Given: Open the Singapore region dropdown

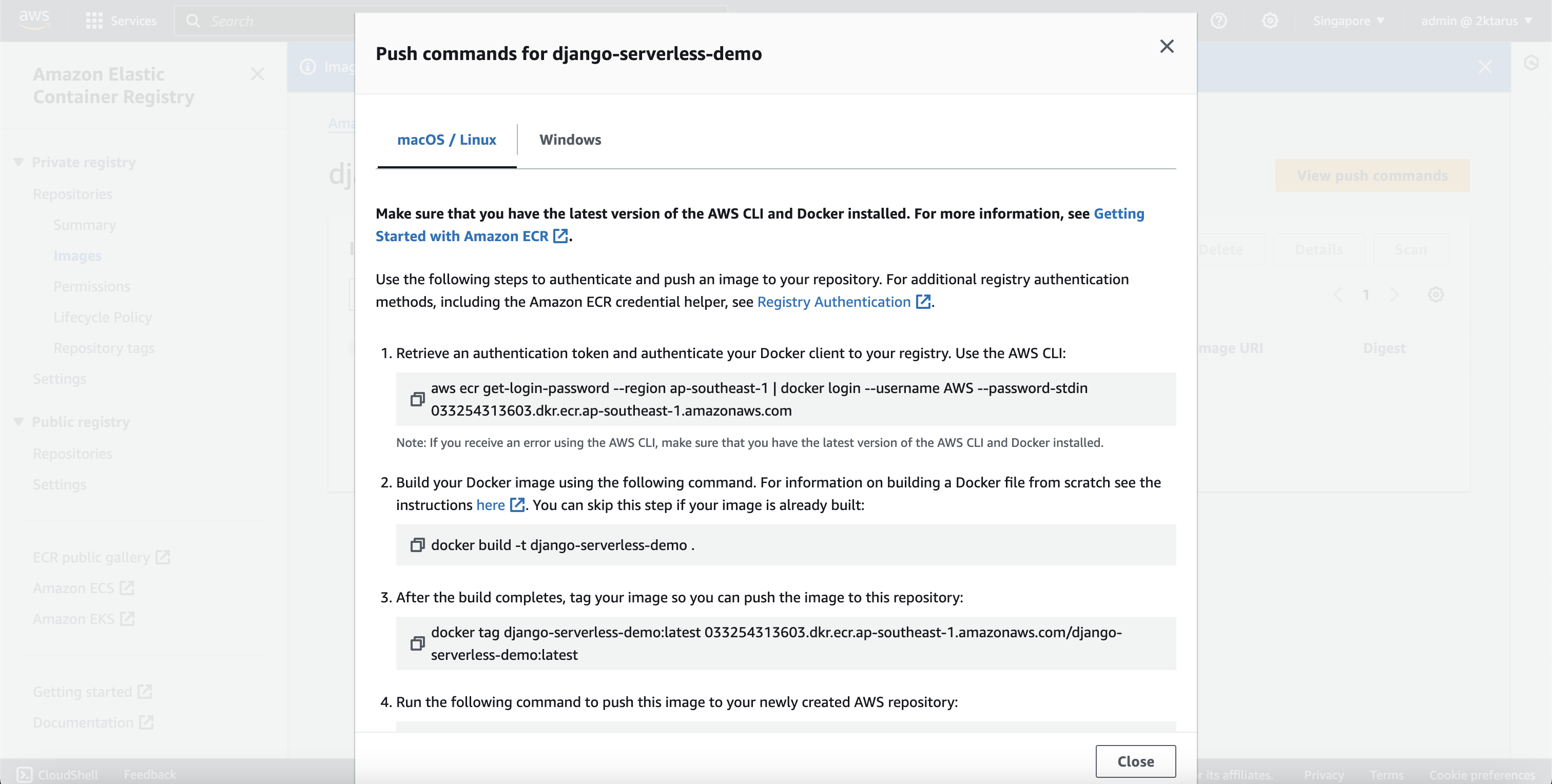Looking at the screenshot, I should 1348,21.
